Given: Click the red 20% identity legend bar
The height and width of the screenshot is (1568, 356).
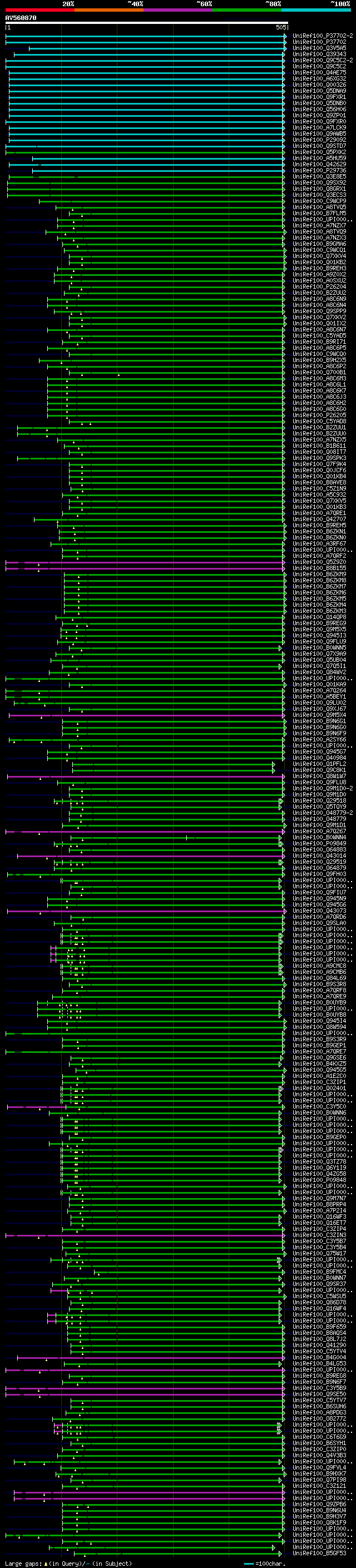Looking at the screenshot, I should (x=39, y=10).
